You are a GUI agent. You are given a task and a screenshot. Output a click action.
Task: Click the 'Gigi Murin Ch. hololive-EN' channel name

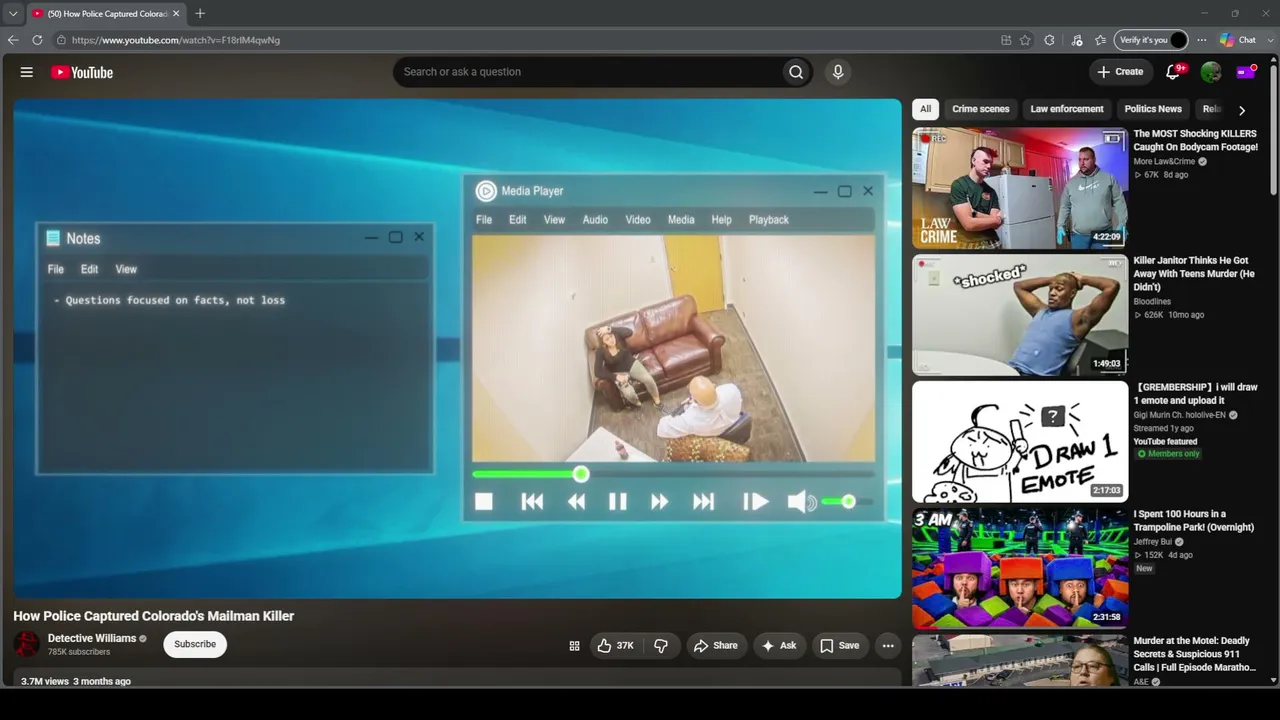(1179, 415)
